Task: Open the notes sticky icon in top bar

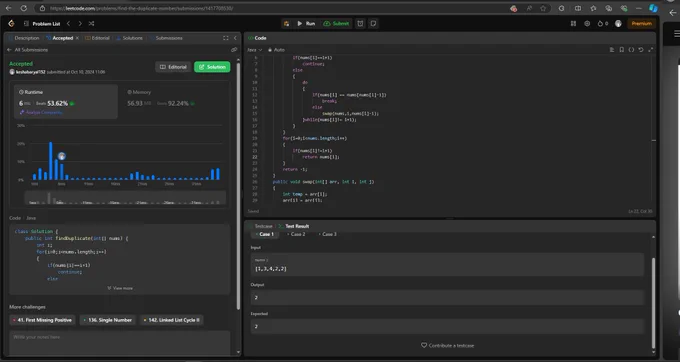Action: pos(373,23)
